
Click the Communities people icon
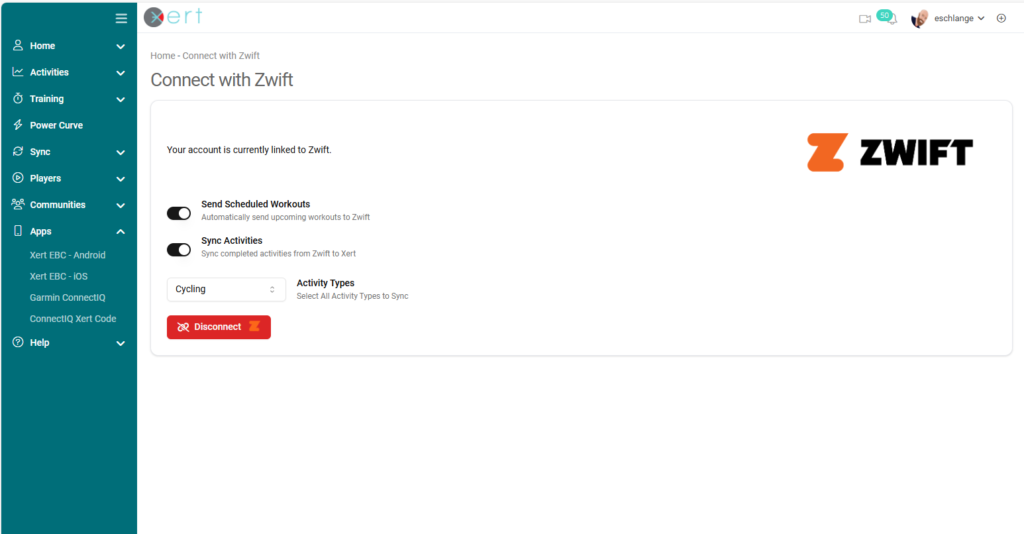[x=18, y=204]
